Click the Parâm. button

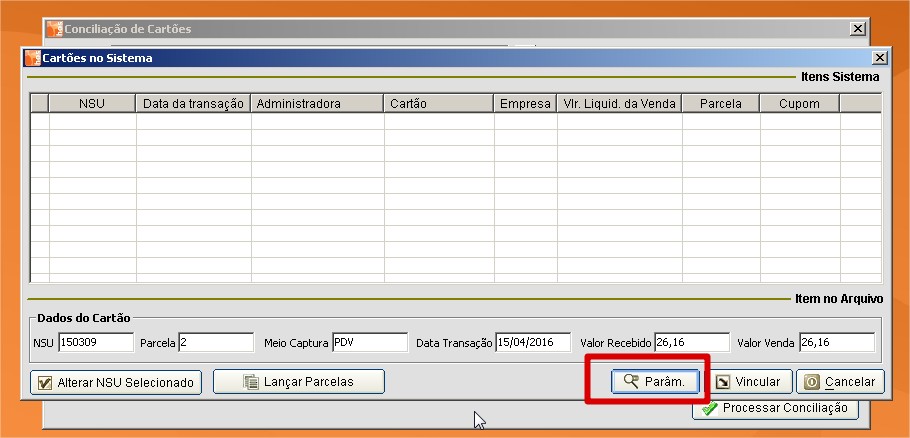coord(655,382)
